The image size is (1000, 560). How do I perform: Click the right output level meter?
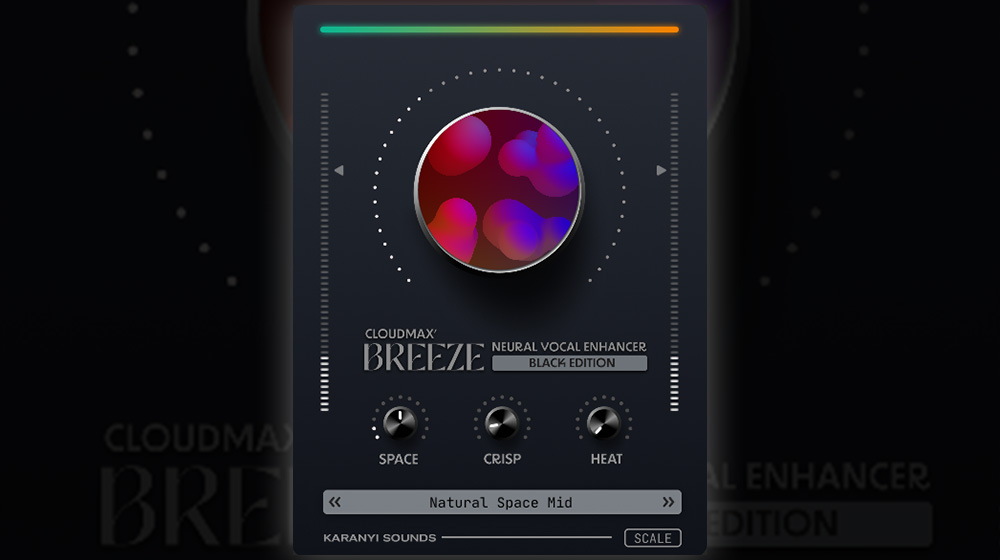(674, 252)
